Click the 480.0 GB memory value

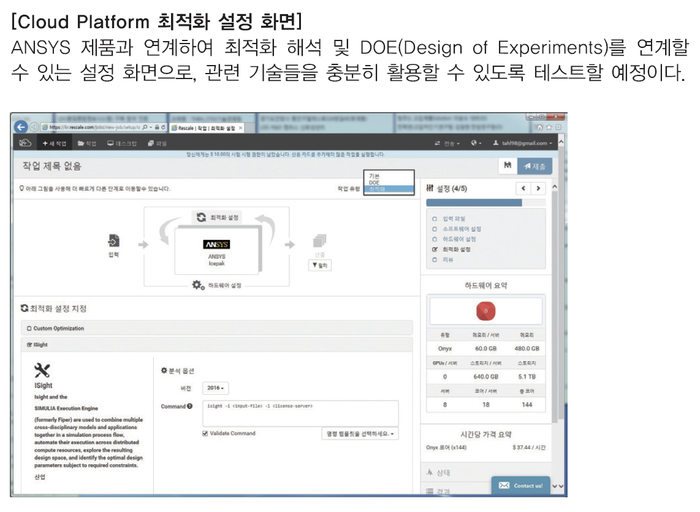(527, 349)
